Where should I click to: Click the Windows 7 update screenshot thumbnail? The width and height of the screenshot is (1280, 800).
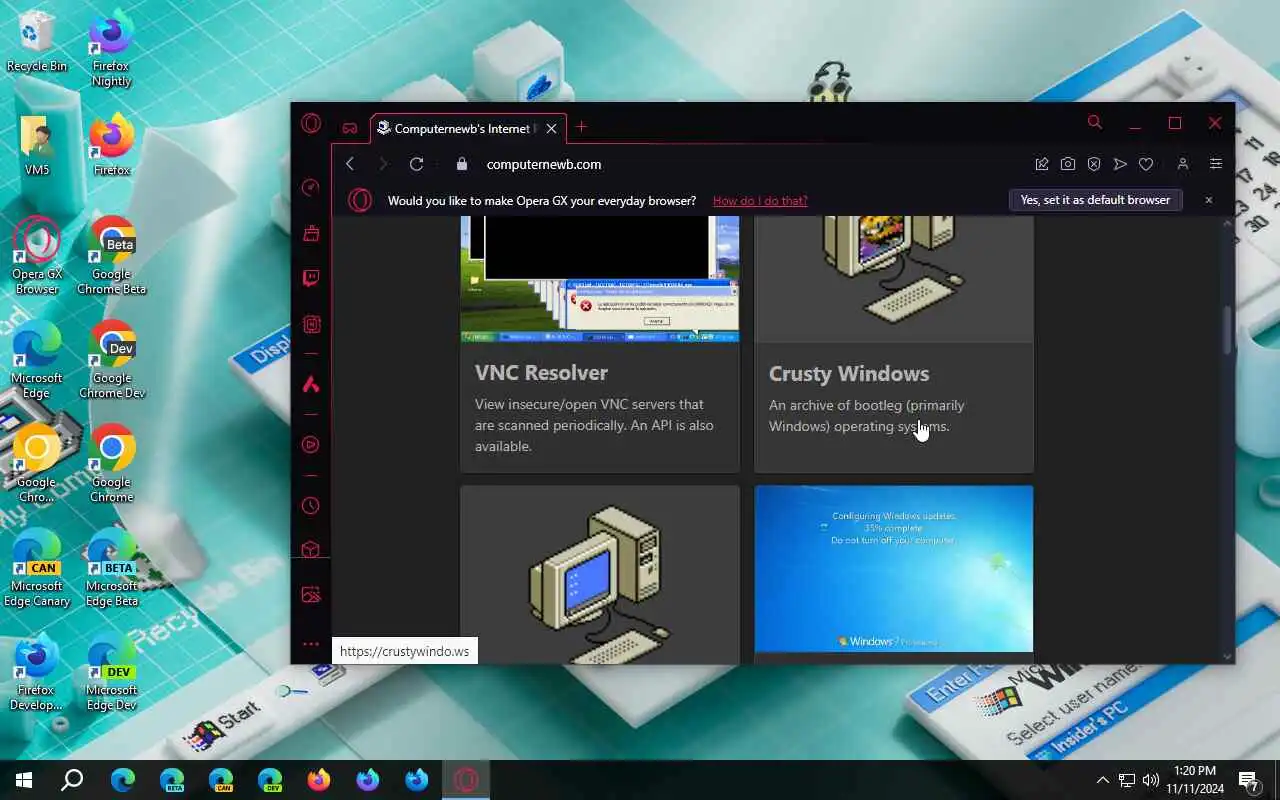[x=894, y=569]
